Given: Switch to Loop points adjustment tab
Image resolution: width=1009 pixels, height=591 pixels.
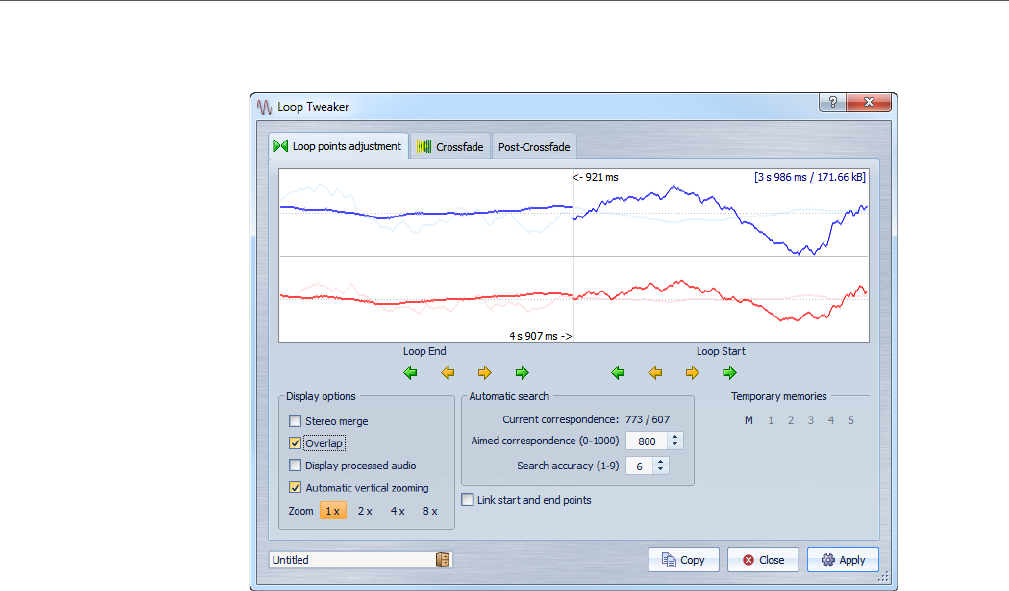Looking at the screenshot, I should [338, 146].
